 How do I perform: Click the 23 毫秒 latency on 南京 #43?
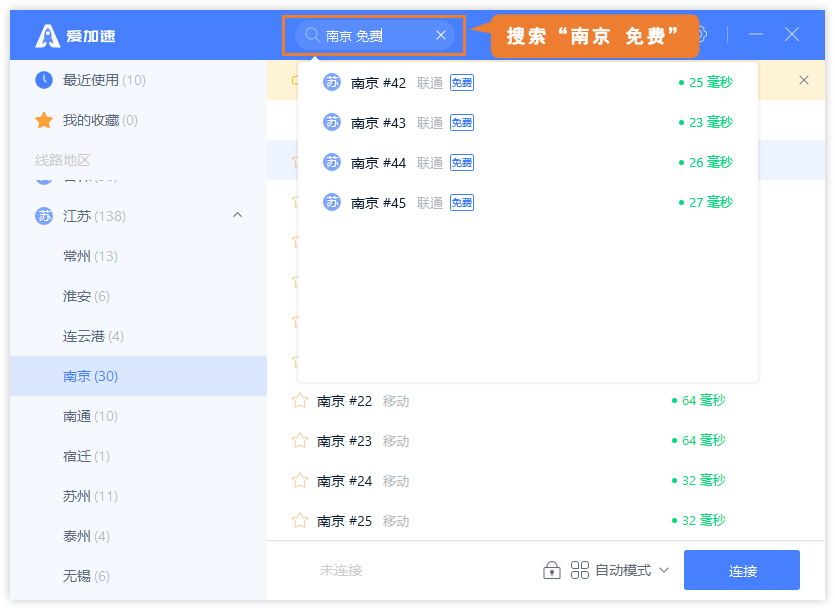click(x=706, y=122)
